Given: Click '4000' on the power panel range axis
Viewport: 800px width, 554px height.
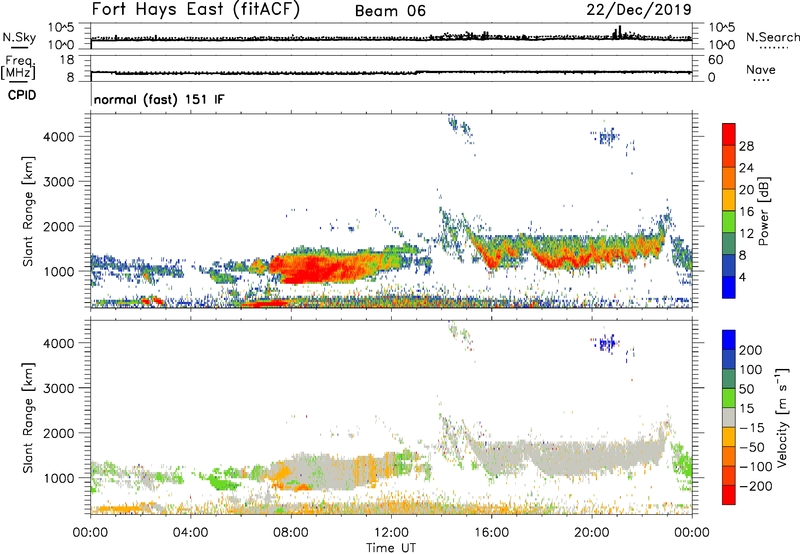Looking at the screenshot, I should [59, 137].
